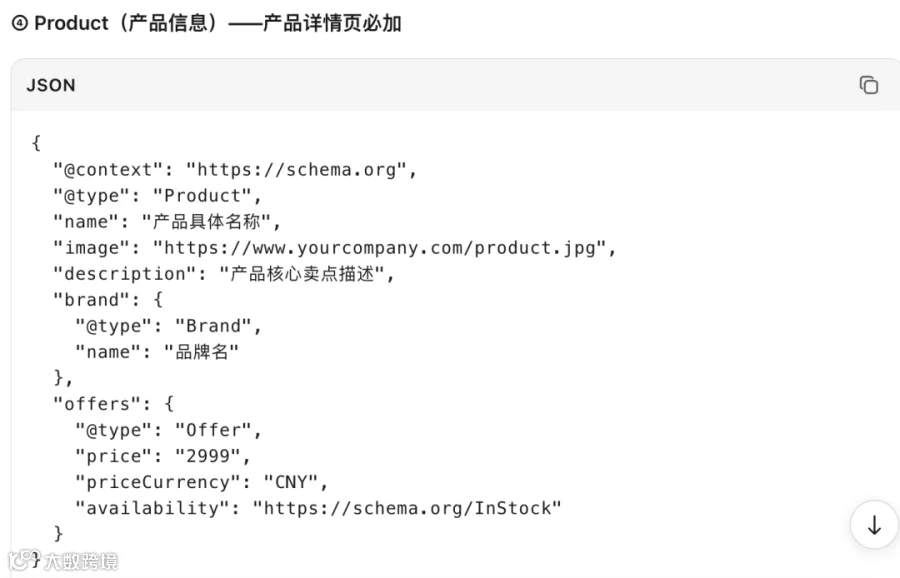This screenshot has height=578, width=900.
Task: Click the schema.org context URL
Action: [296, 170]
